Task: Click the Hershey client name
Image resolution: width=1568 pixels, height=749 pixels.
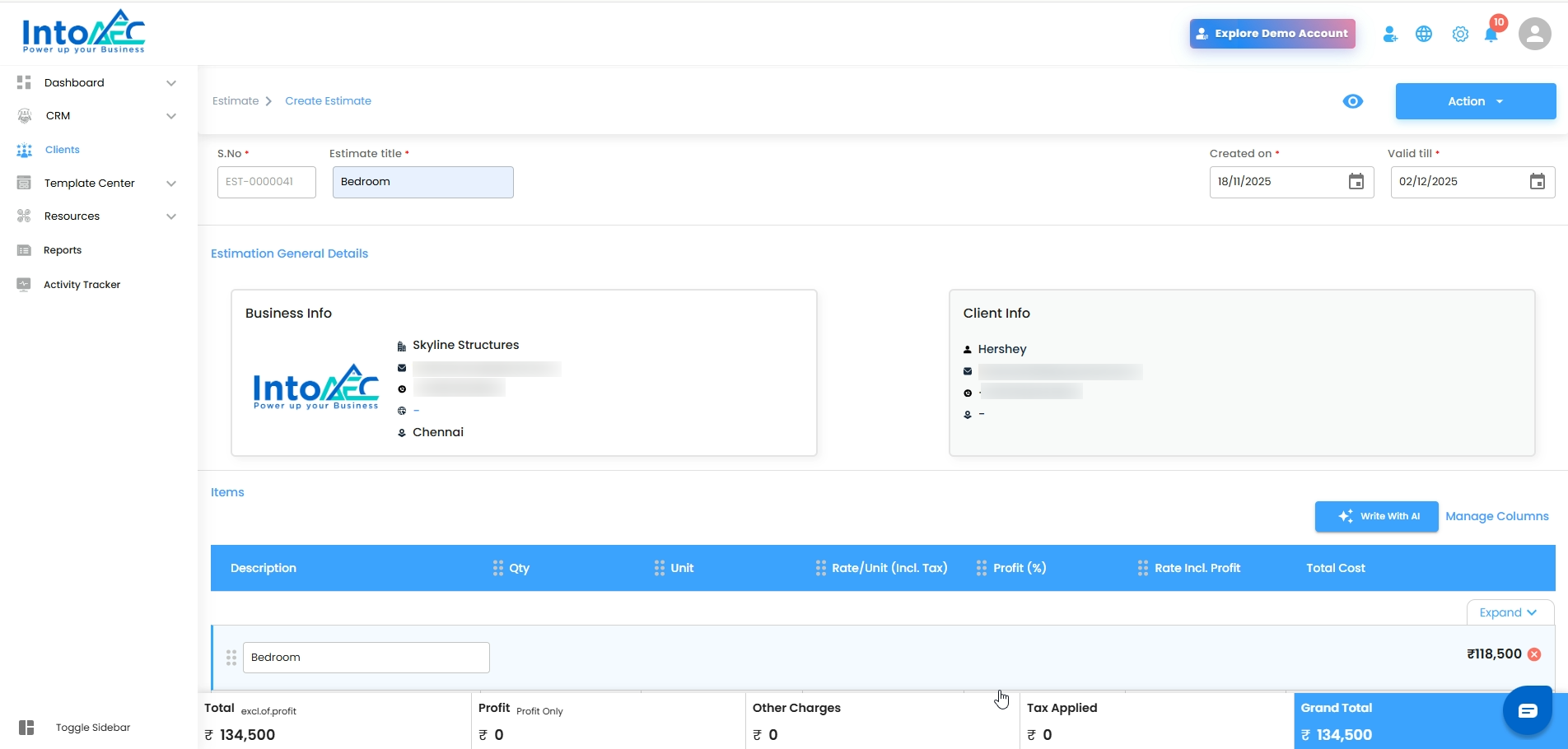Action: (x=1002, y=349)
